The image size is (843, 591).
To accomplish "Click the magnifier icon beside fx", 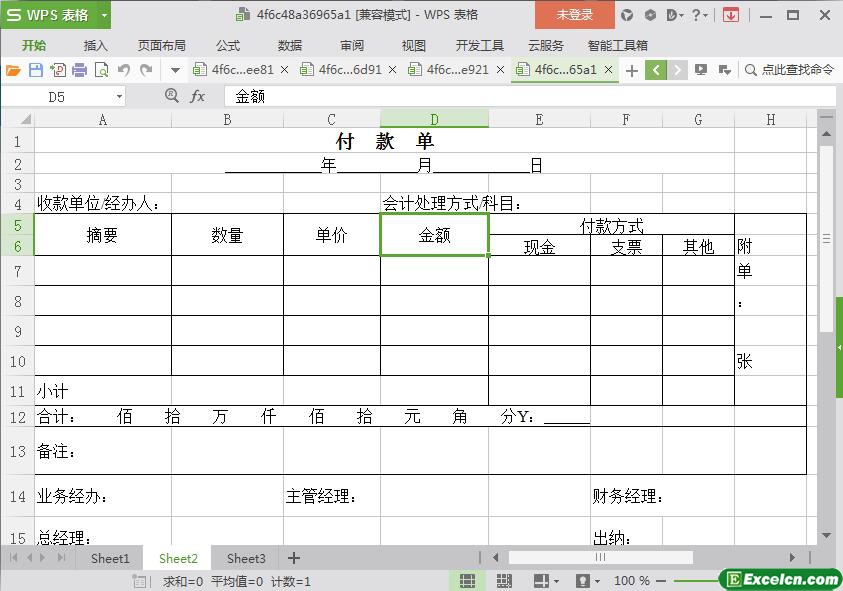I will pos(172,96).
